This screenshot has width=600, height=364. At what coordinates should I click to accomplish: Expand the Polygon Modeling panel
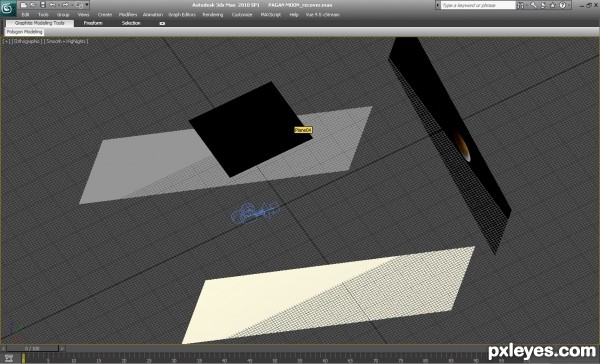coord(24,32)
